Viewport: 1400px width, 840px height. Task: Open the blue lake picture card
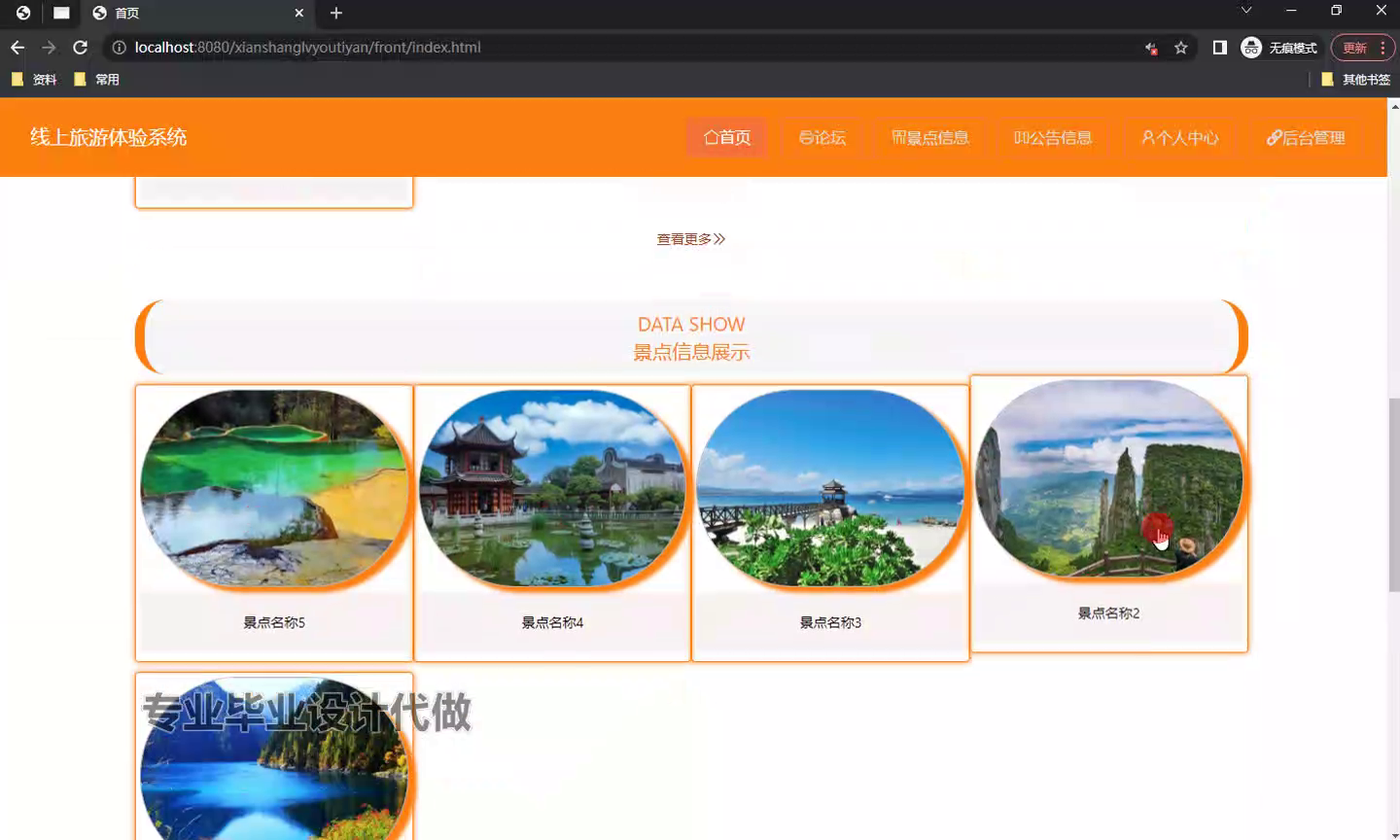274,758
